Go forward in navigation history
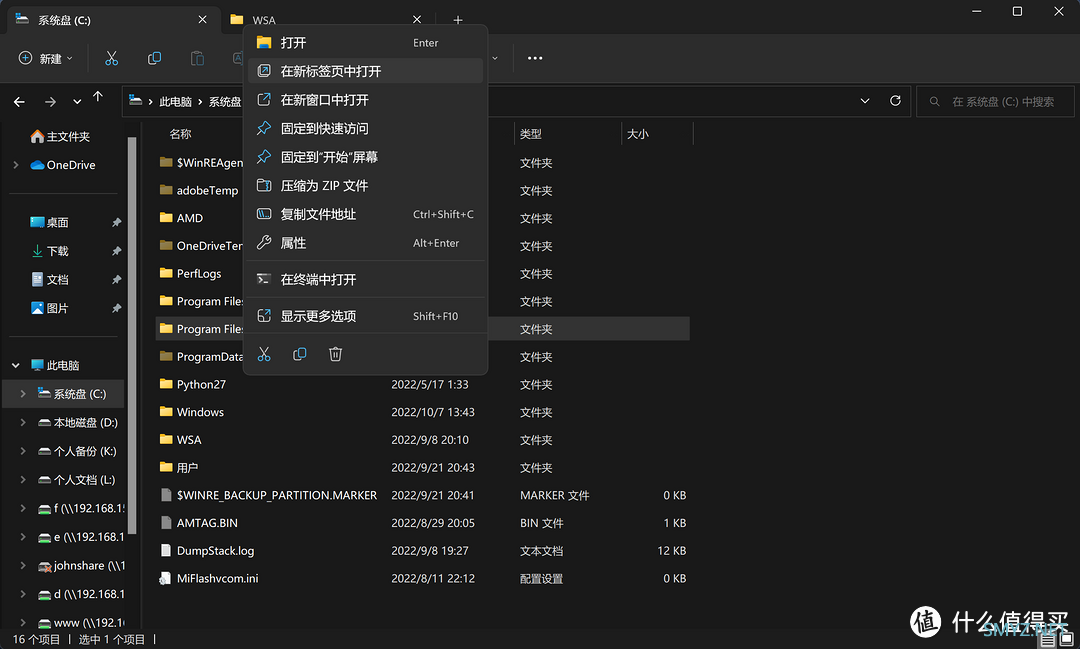 [x=50, y=102]
